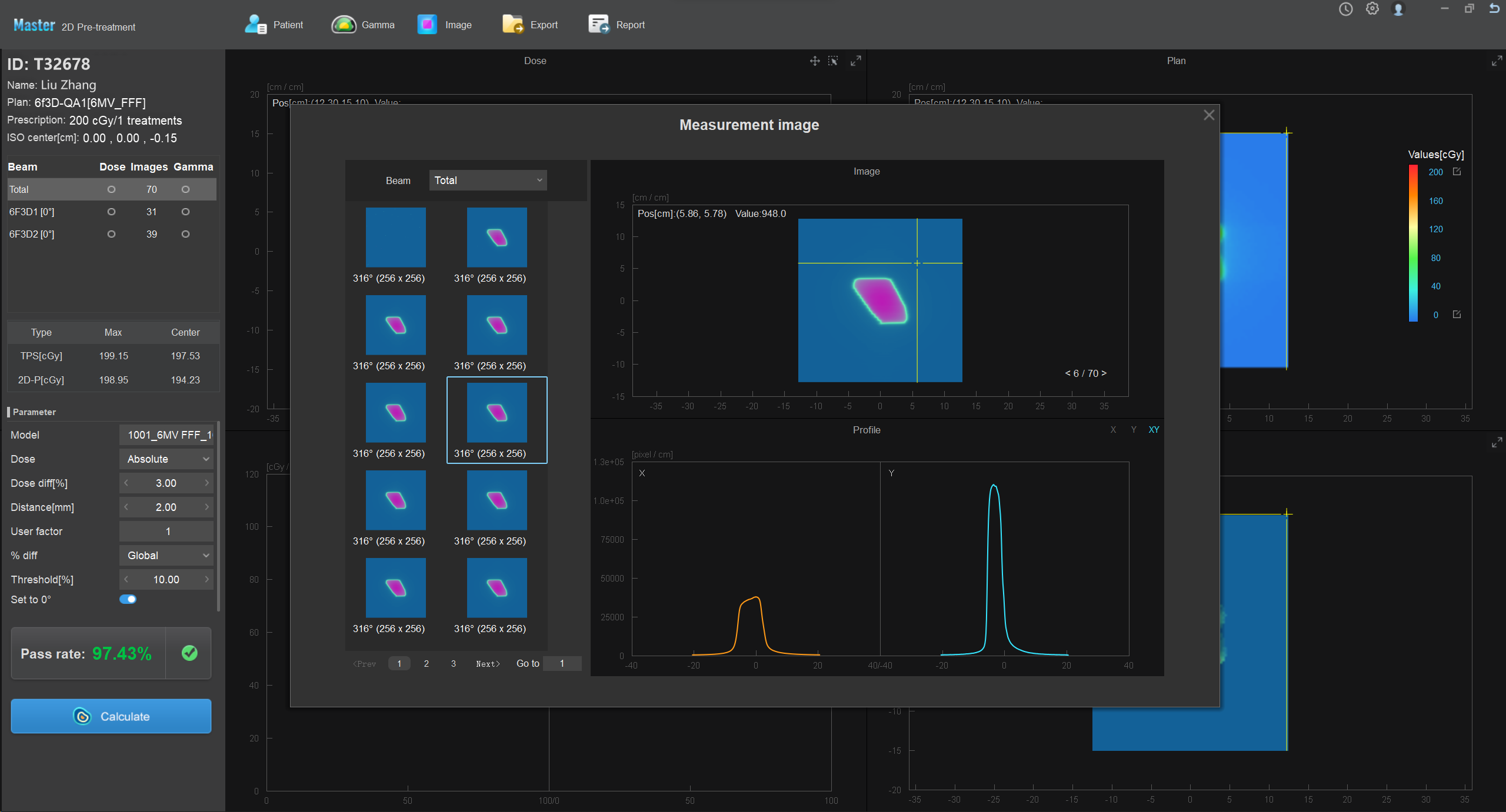Click the Report icon
This screenshot has width=1506, height=812.
pyautogui.click(x=599, y=25)
